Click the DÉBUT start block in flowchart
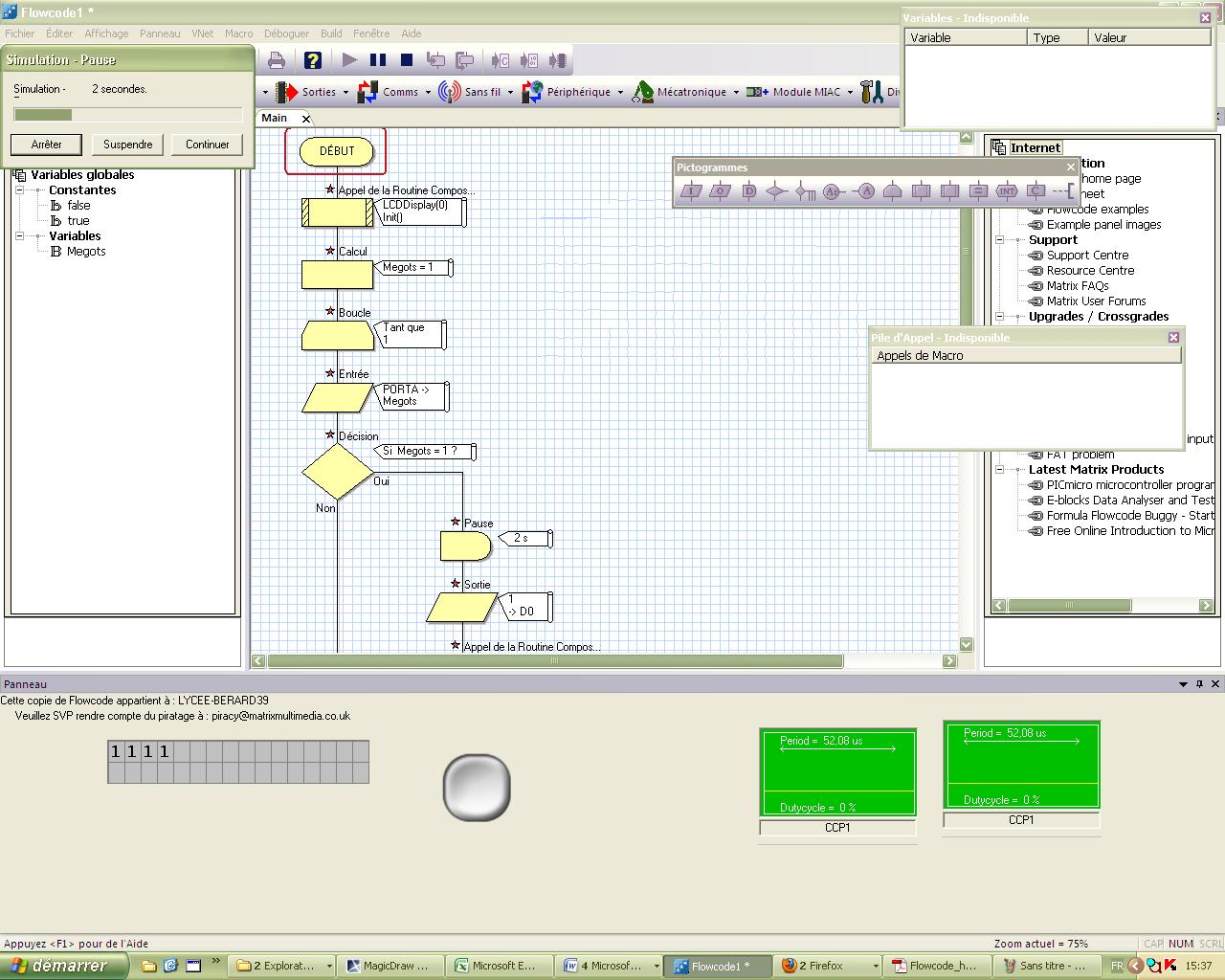This screenshot has width=1225, height=980. pyautogui.click(x=336, y=151)
